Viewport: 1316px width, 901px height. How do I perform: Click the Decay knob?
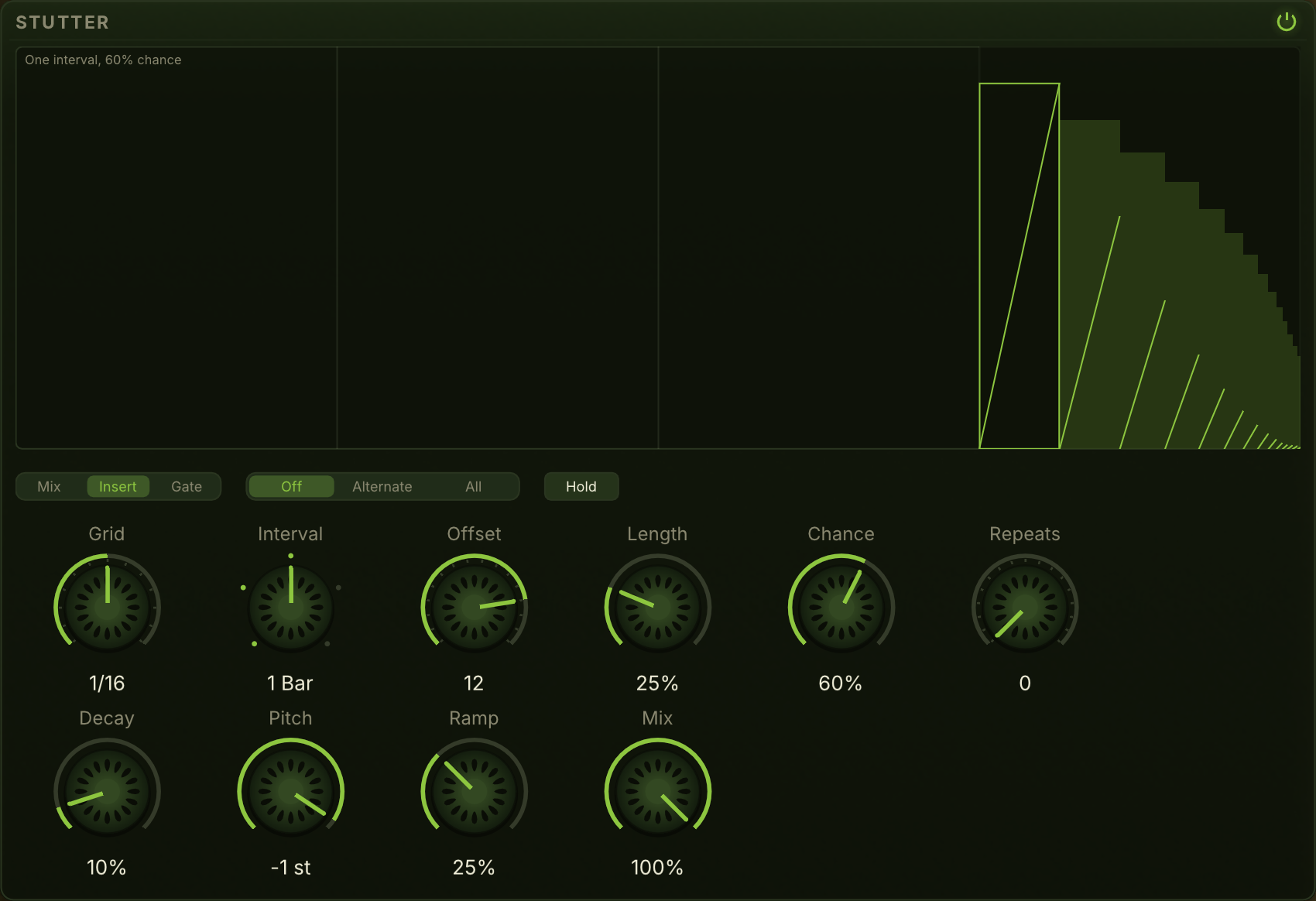(x=107, y=790)
